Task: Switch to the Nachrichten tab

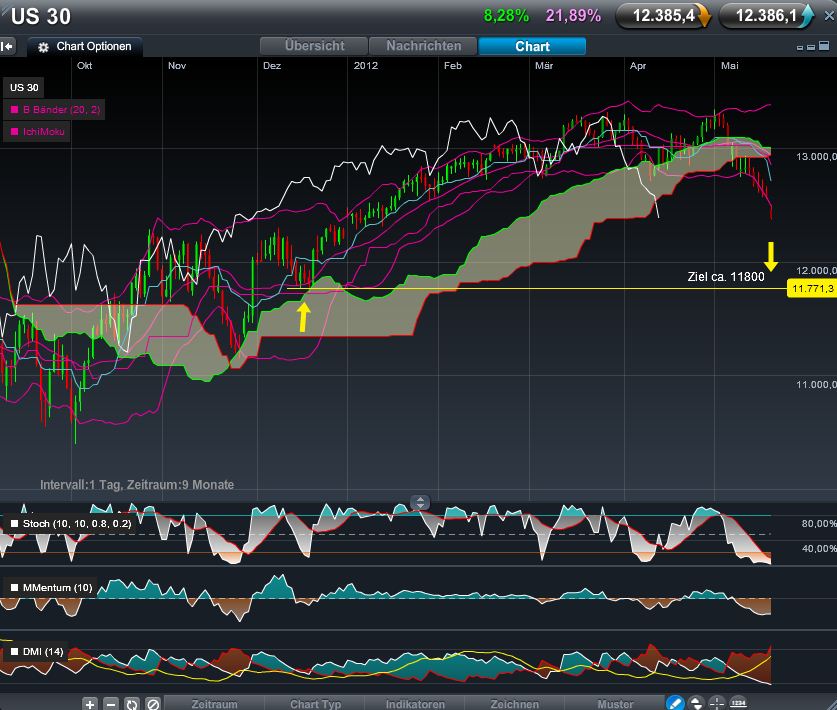Action: (423, 46)
